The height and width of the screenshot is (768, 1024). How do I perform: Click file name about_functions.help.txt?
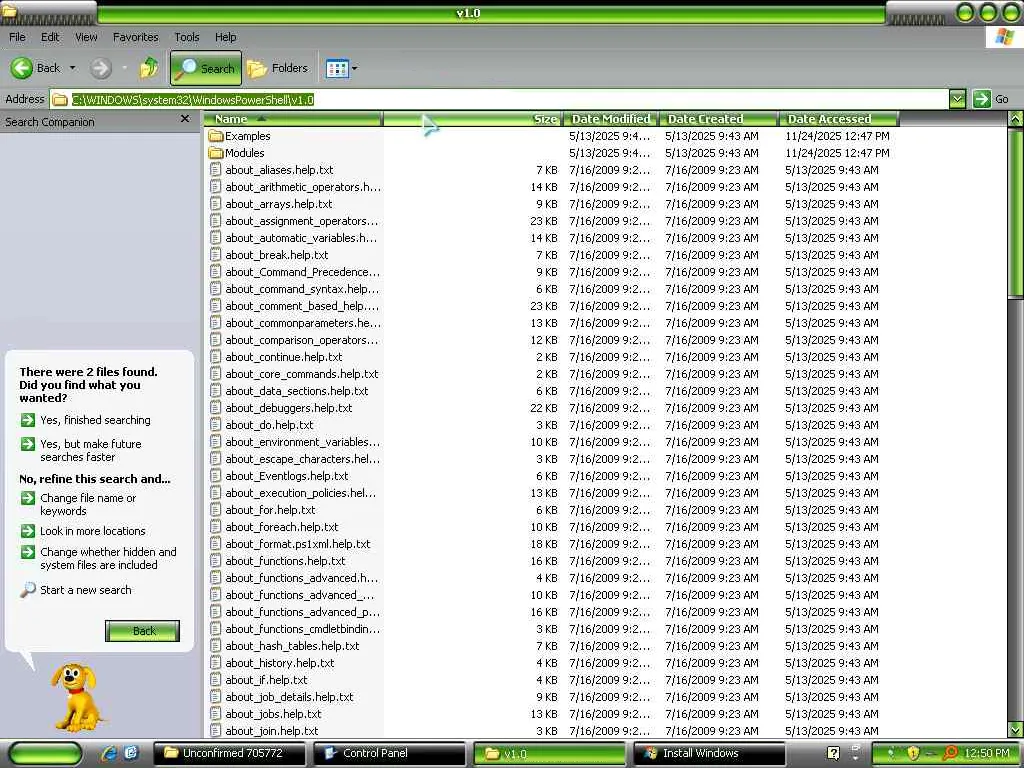click(285, 561)
